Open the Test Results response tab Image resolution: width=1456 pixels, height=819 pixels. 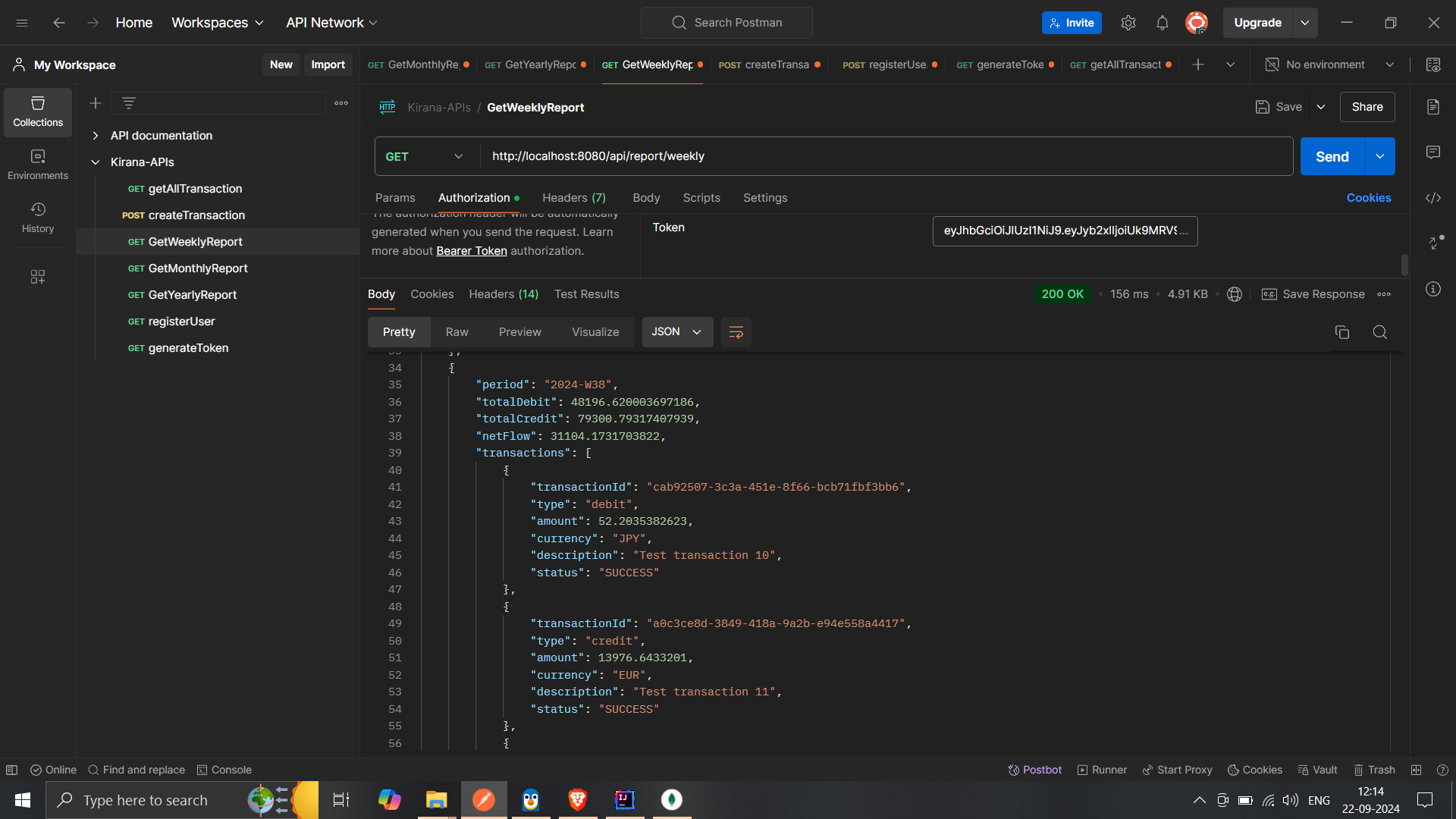point(586,294)
